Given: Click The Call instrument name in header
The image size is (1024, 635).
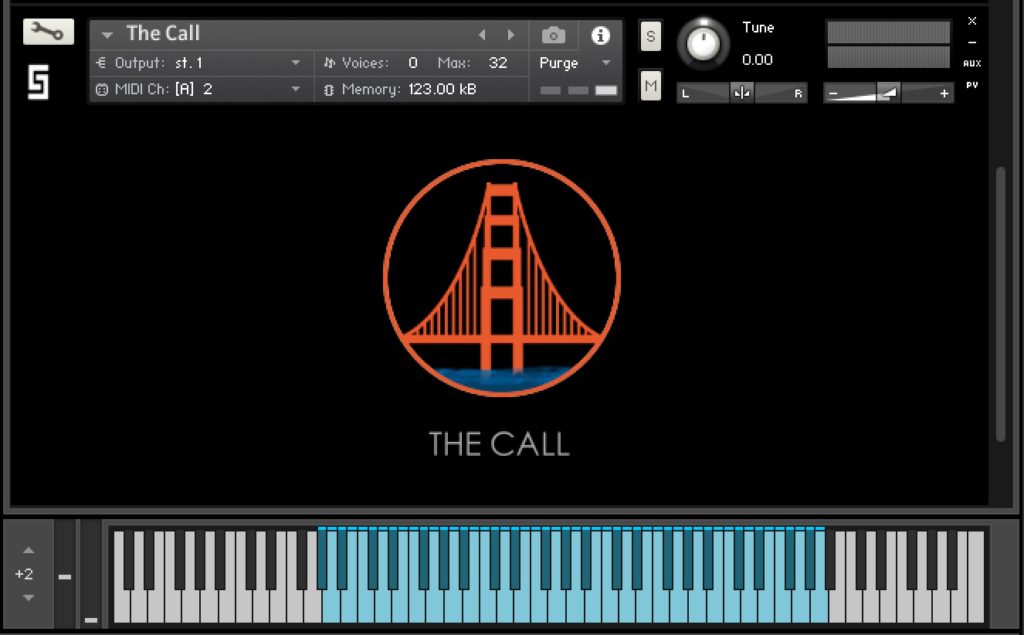Looking at the screenshot, I should [163, 33].
